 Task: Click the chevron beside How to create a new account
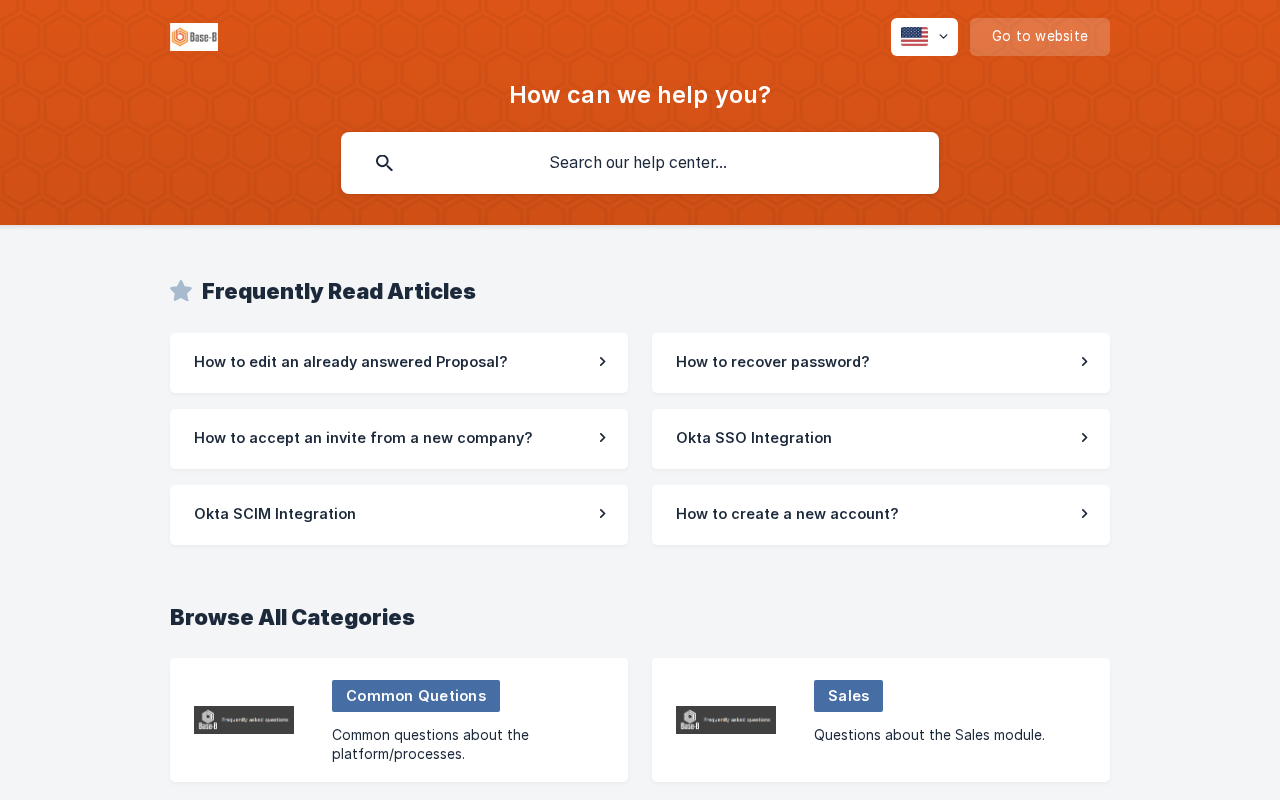(x=1084, y=514)
